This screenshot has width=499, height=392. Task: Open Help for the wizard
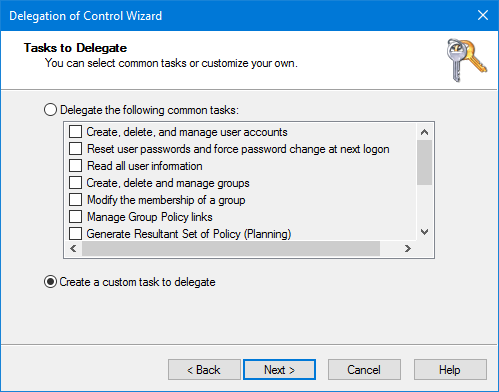click(450, 370)
